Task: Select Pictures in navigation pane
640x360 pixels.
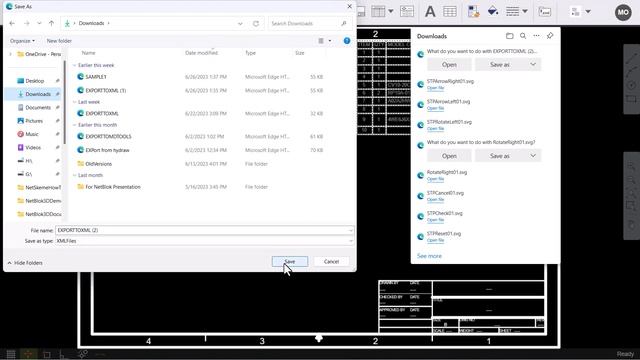Action: [34, 121]
